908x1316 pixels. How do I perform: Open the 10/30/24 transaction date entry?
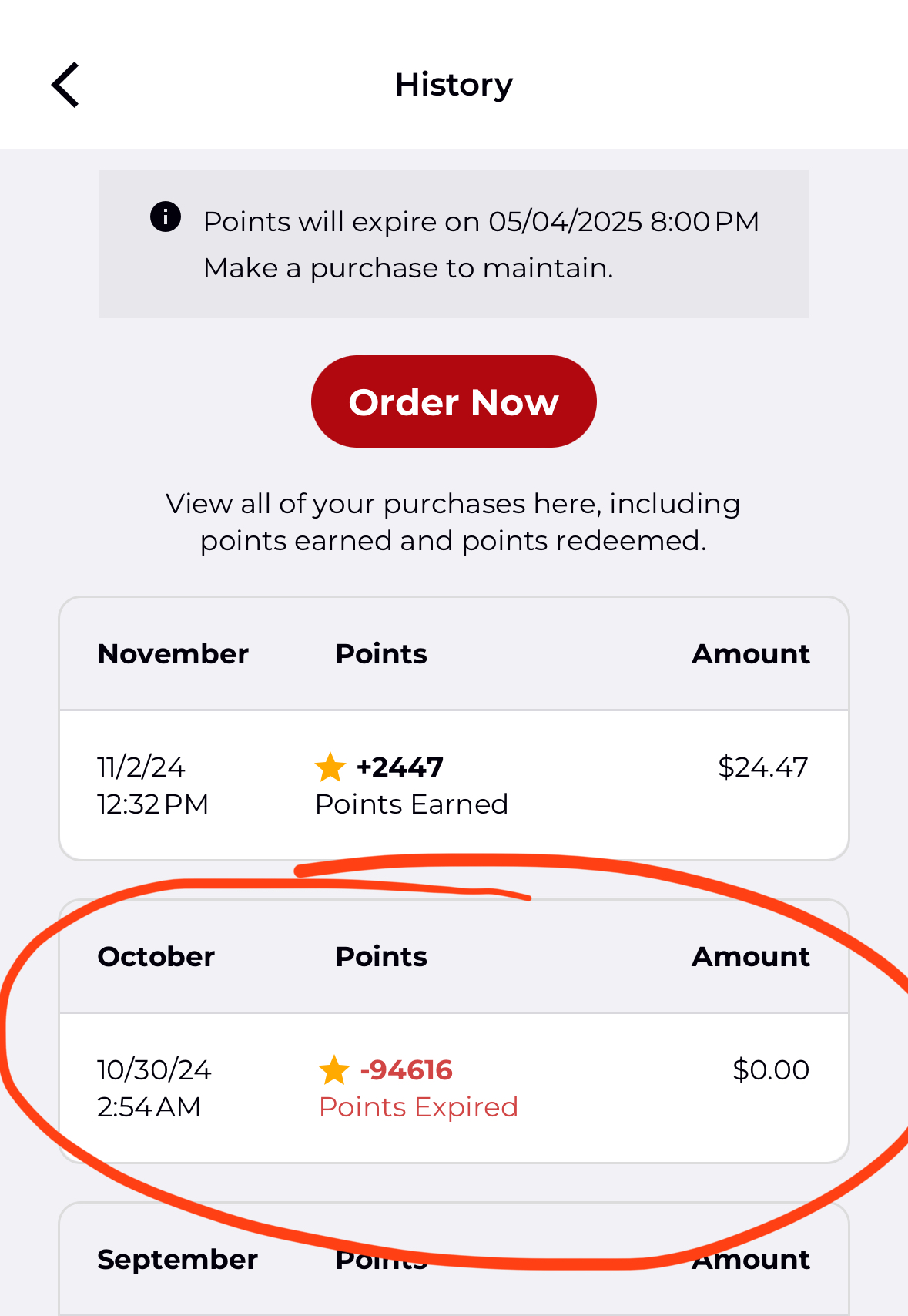pos(154,1088)
